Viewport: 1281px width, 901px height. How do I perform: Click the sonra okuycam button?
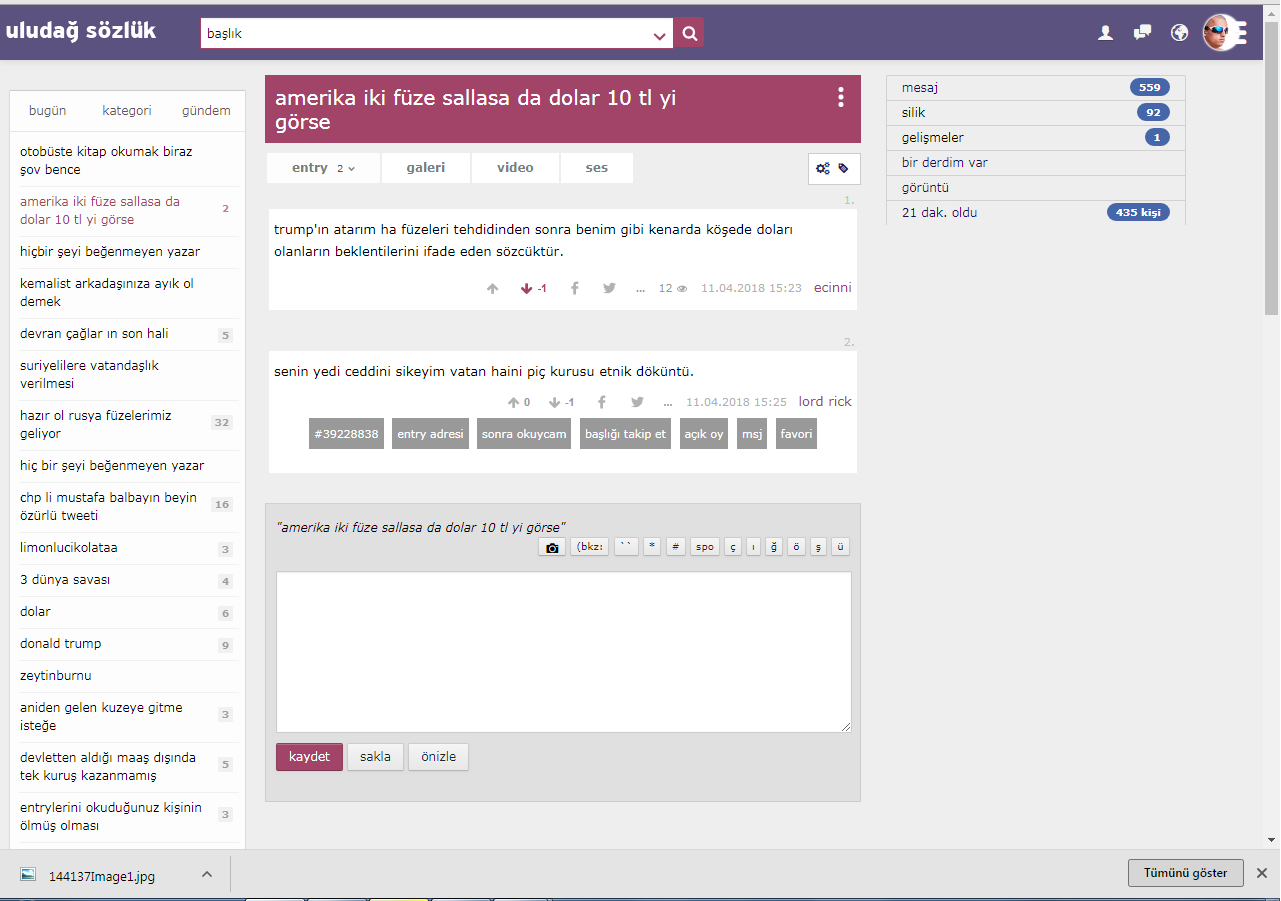click(524, 434)
